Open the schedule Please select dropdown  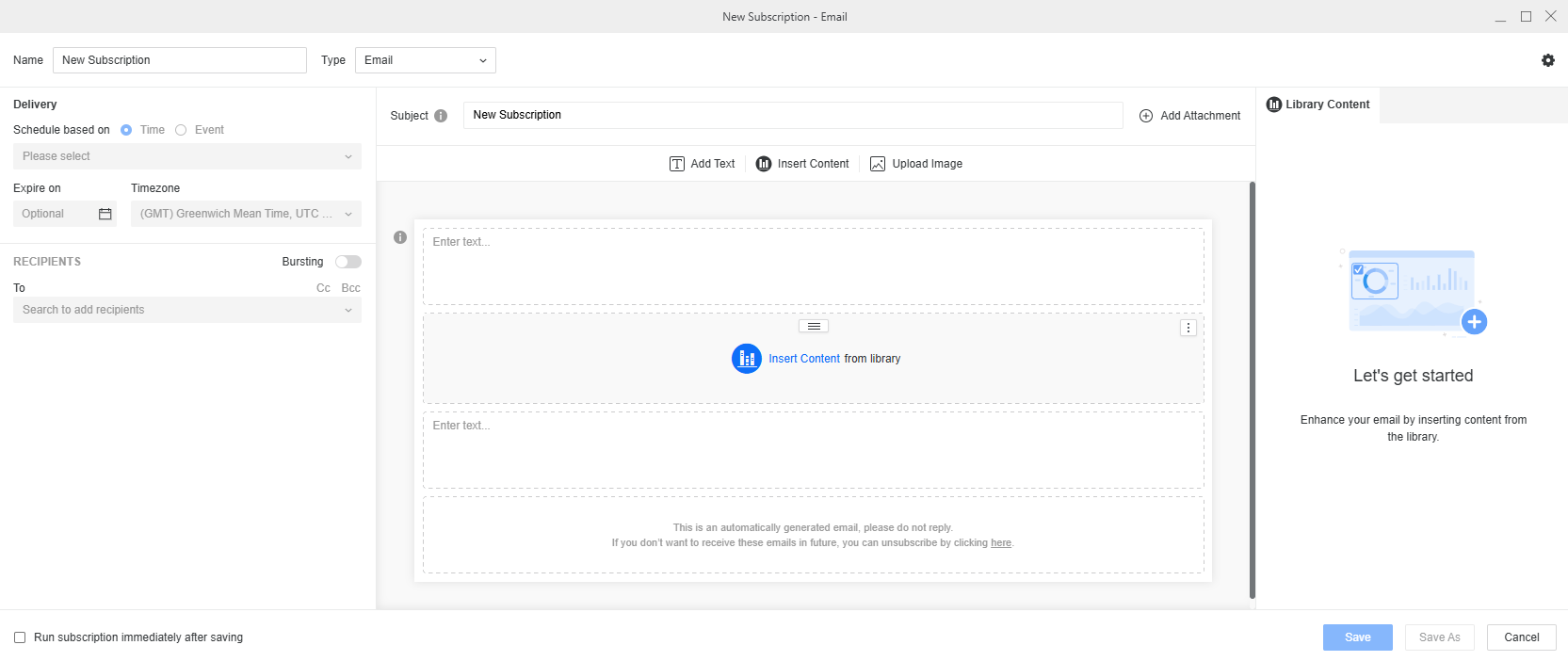click(x=187, y=156)
